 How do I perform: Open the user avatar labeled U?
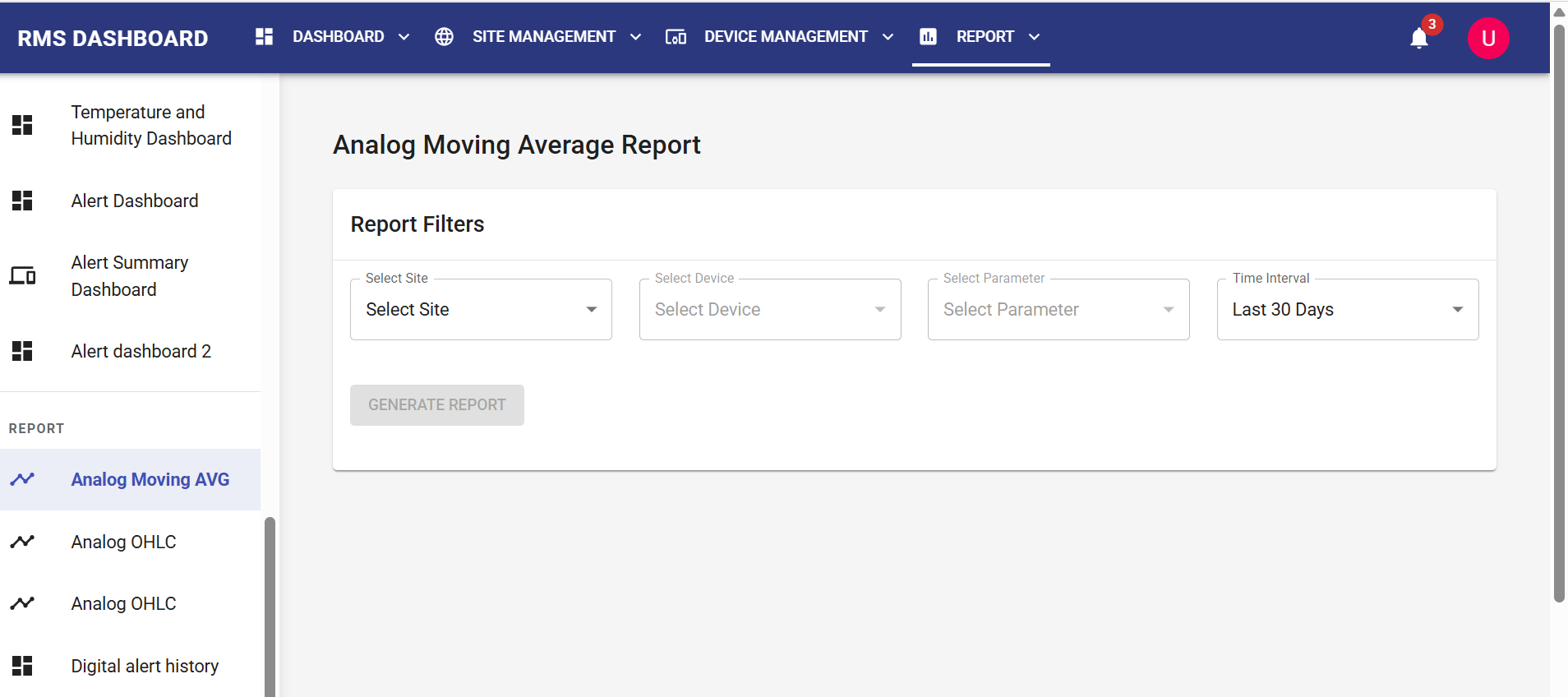click(x=1488, y=39)
